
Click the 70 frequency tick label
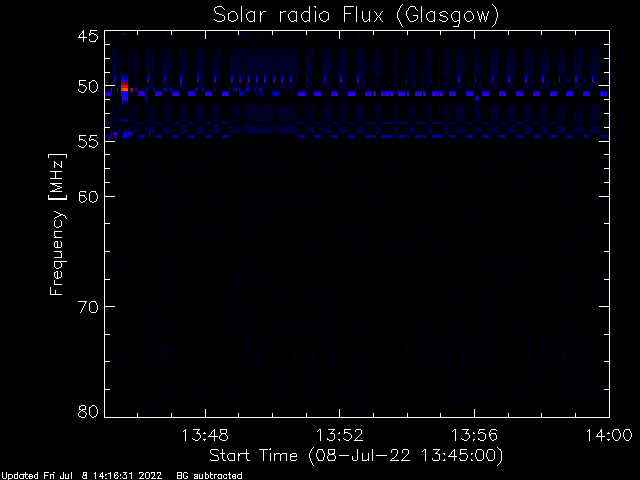[x=88, y=307]
